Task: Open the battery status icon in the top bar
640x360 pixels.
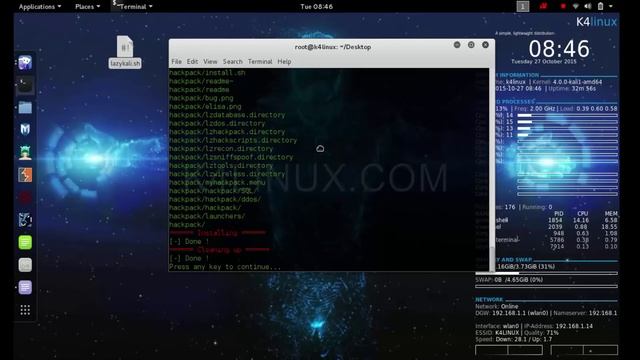Action: pos(600,6)
